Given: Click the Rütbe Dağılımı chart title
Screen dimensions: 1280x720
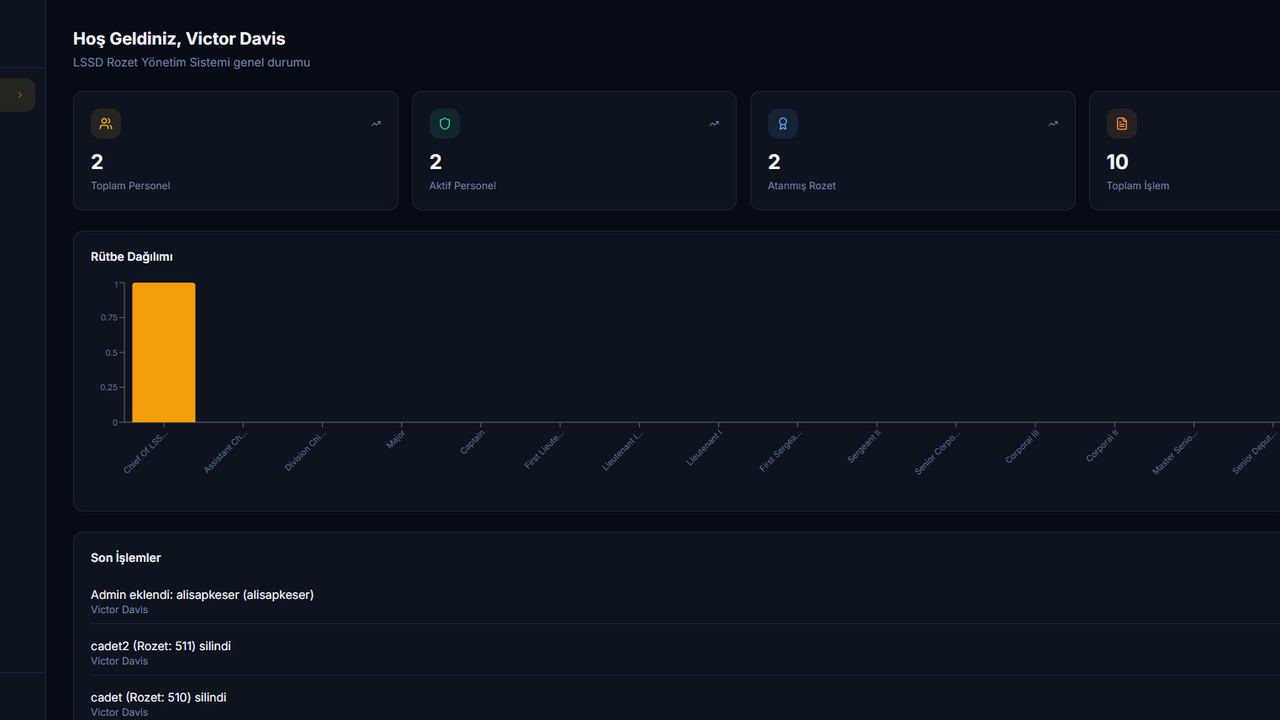Looking at the screenshot, I should pos(132,257).
